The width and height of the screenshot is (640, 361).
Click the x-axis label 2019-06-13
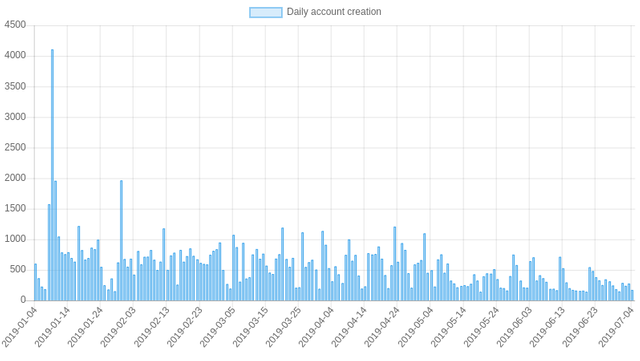point(548,327)
